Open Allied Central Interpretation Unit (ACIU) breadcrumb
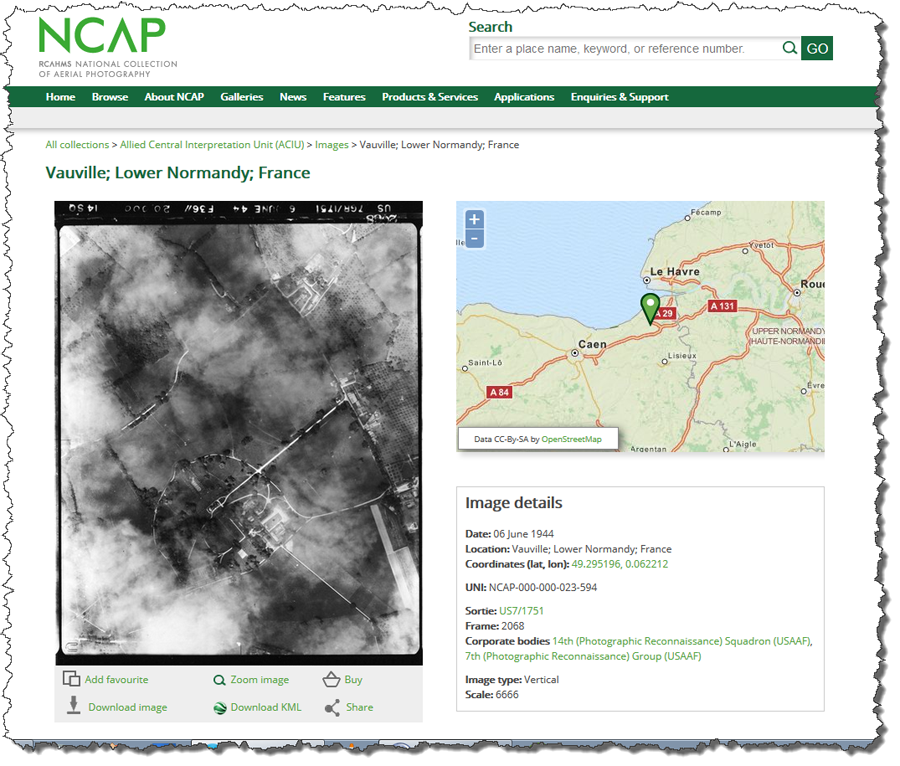This screenshot has width=900, height=766. (x=212, y=145)
